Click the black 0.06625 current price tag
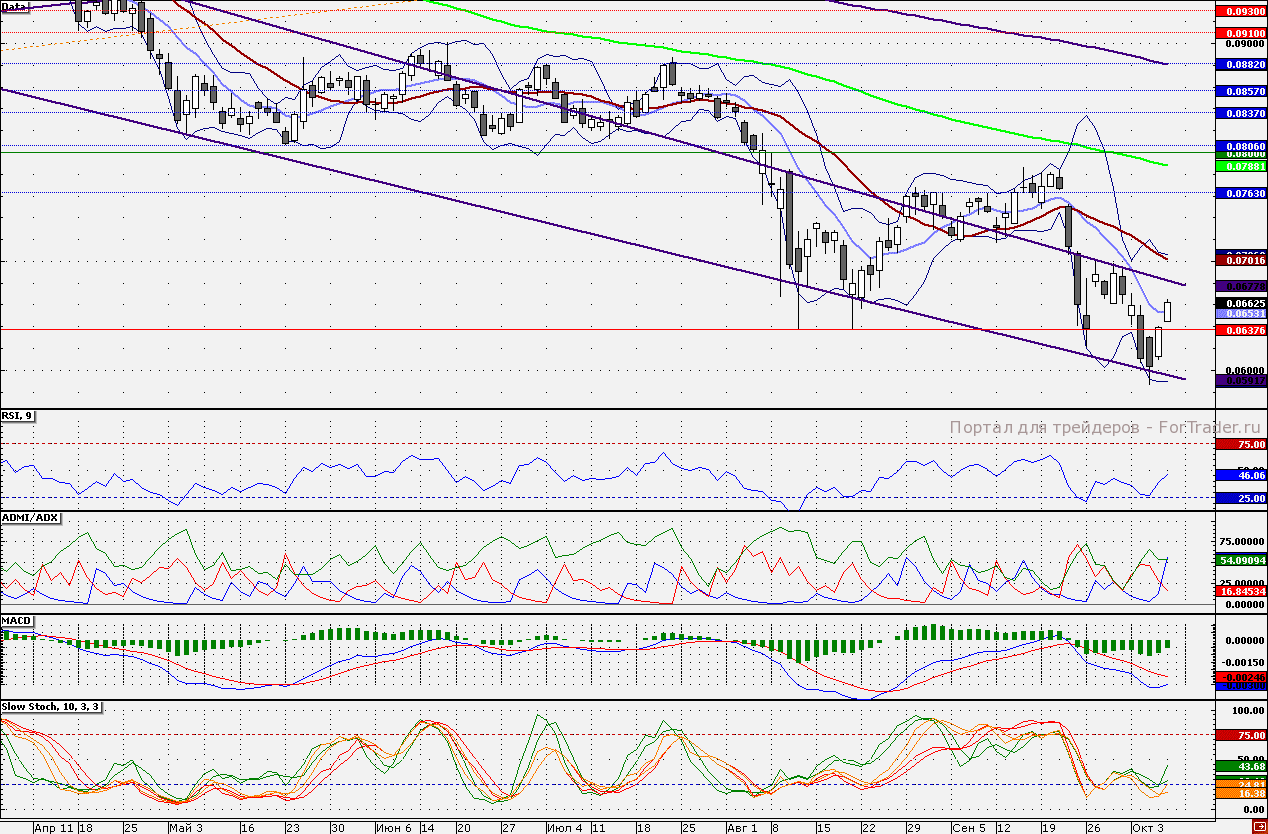 (x=1239, y=302)
